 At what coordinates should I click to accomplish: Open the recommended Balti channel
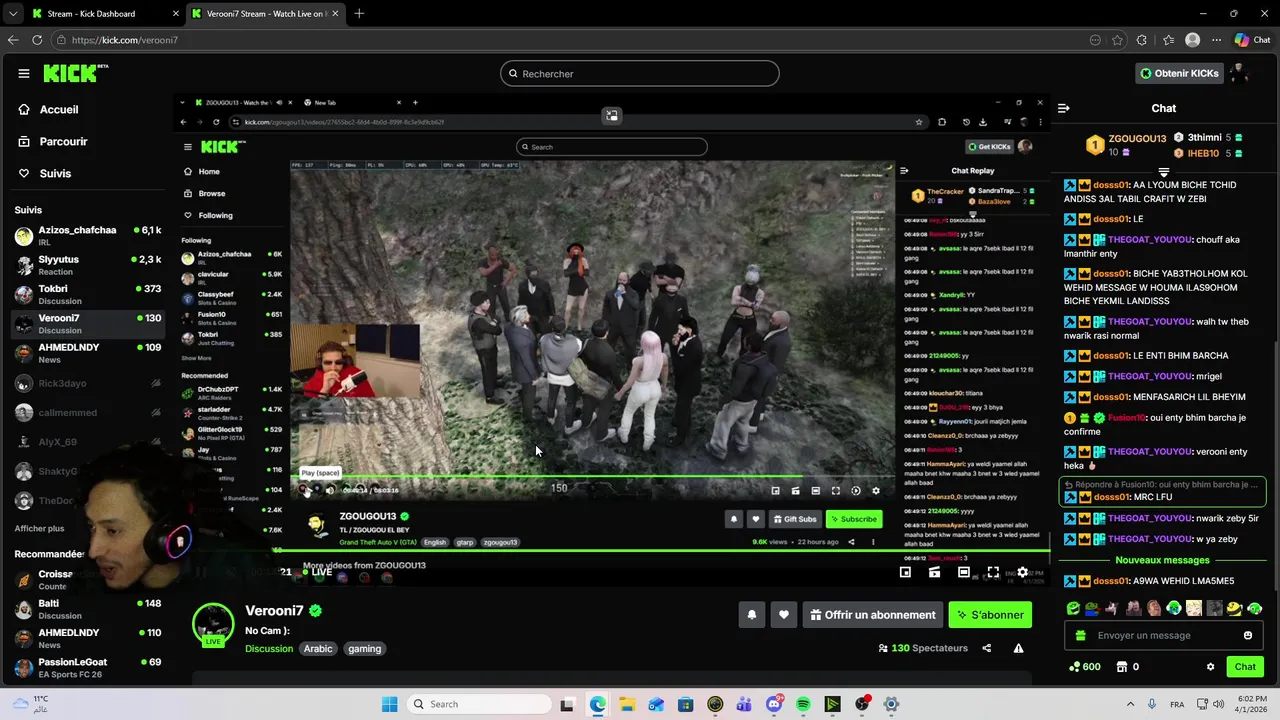88,609
